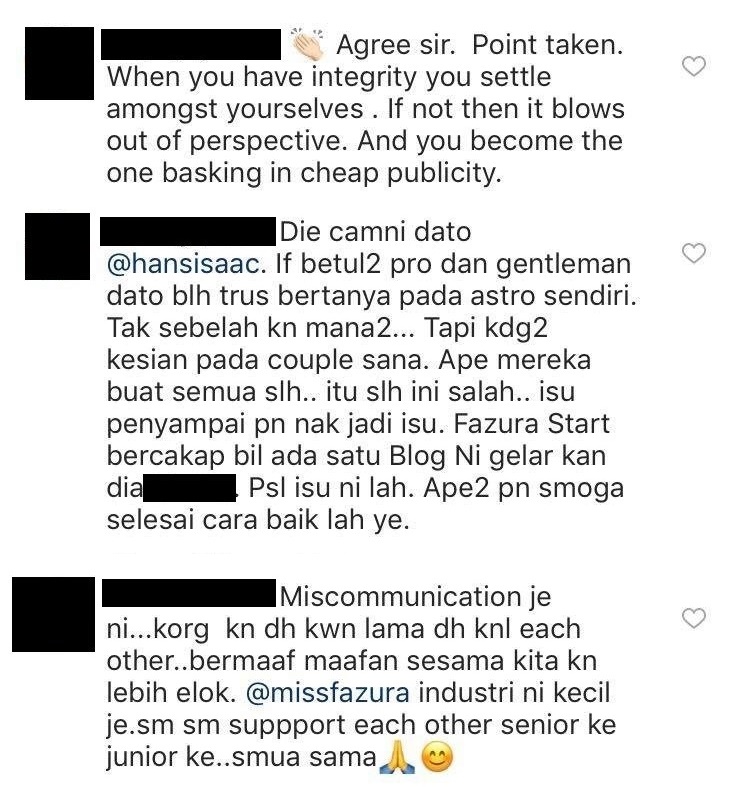Open the avatar beside "Die camni dato"
The width and height of the screenshot is (750, 787).
pos(57,246)
